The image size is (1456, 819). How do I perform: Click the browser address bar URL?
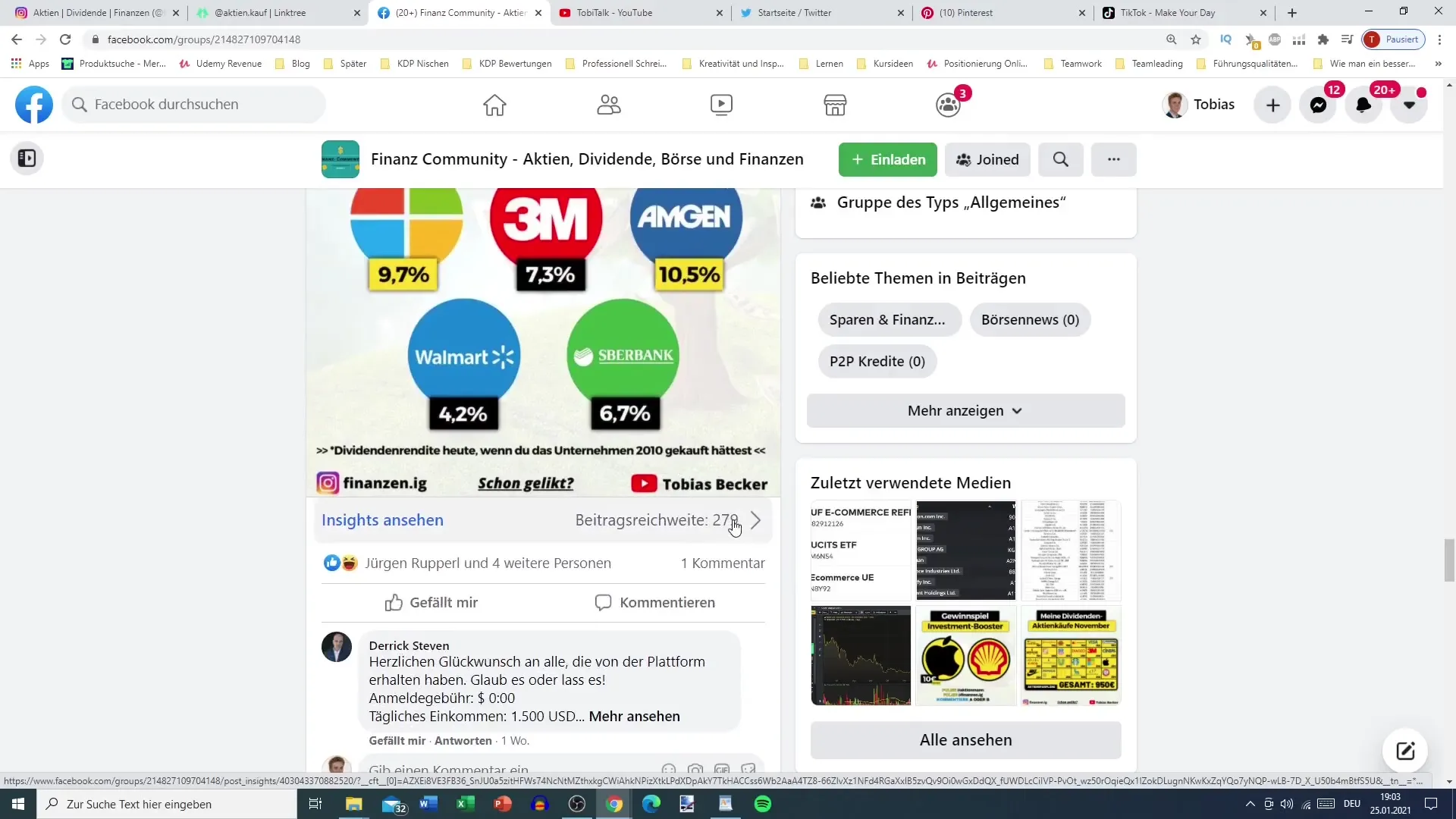[204, 39]
